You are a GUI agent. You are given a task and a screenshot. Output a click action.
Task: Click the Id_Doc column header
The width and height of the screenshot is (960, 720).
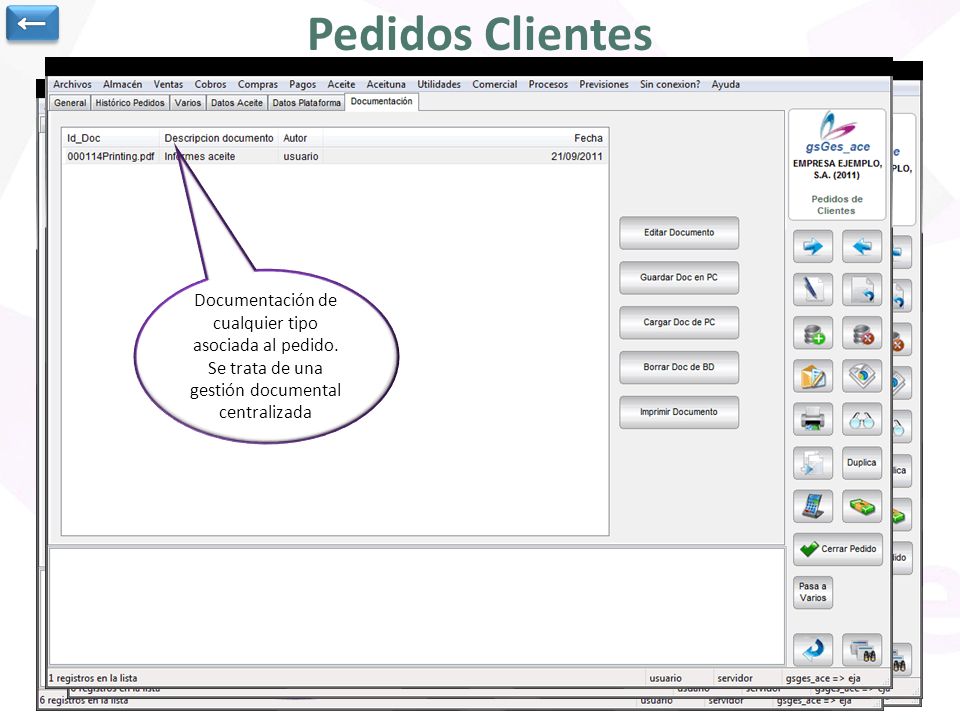point(111,138)
